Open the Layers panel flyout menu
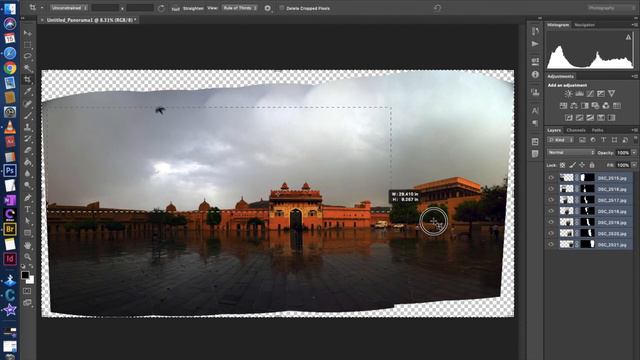 tap(635, 130)
